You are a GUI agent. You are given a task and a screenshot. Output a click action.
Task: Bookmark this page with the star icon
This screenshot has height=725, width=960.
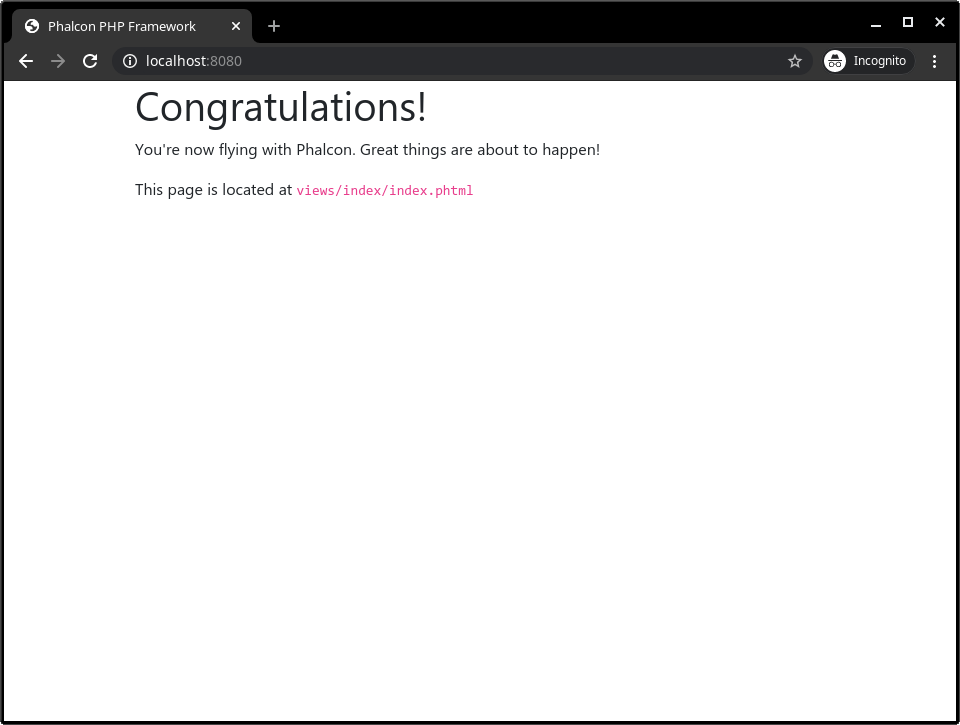(795, 61)
